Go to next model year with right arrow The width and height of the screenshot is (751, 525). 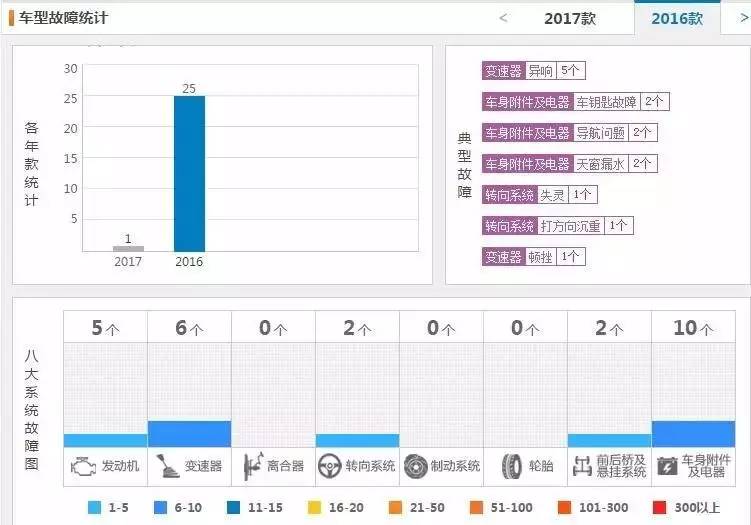744,18
